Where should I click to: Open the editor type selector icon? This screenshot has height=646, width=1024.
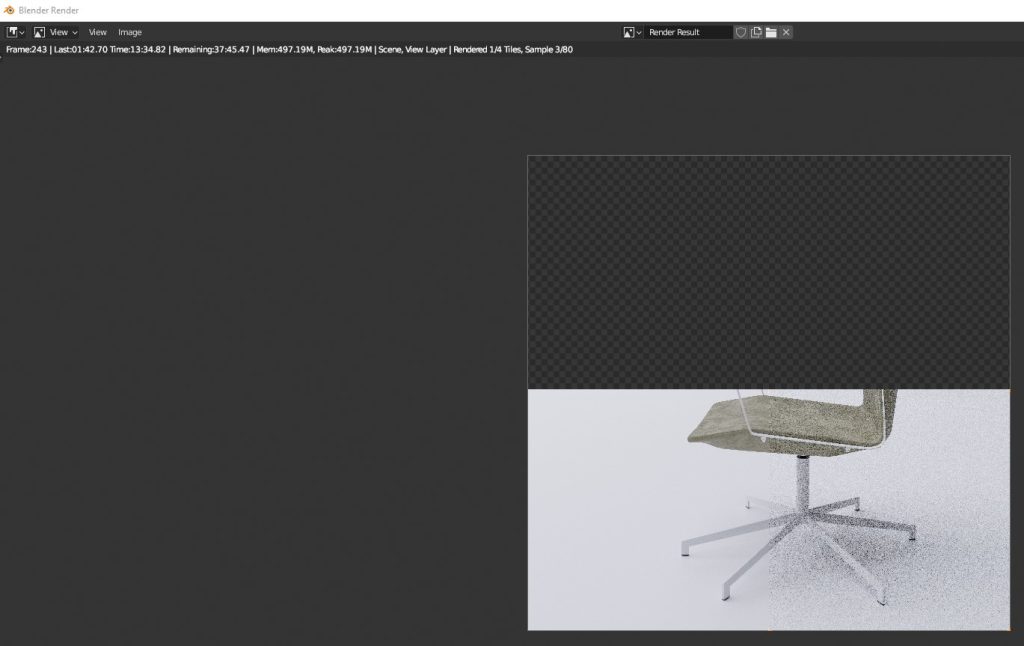tap(15, 32)
